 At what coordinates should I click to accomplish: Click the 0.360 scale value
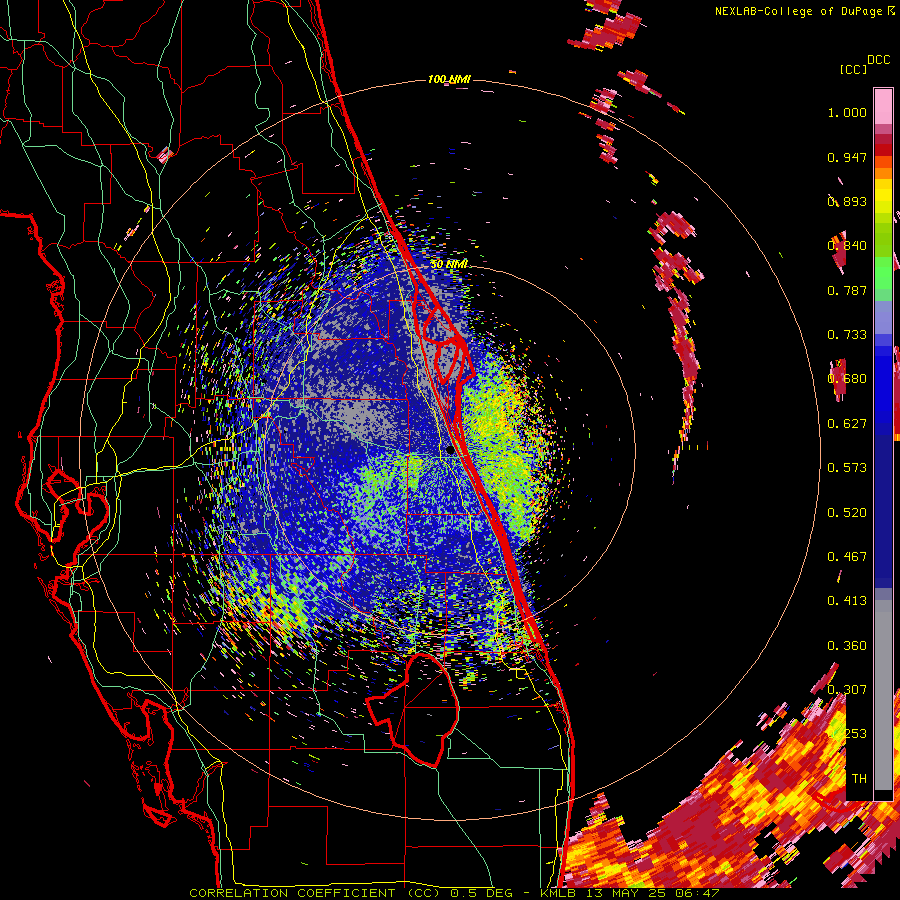coord(847,646)
